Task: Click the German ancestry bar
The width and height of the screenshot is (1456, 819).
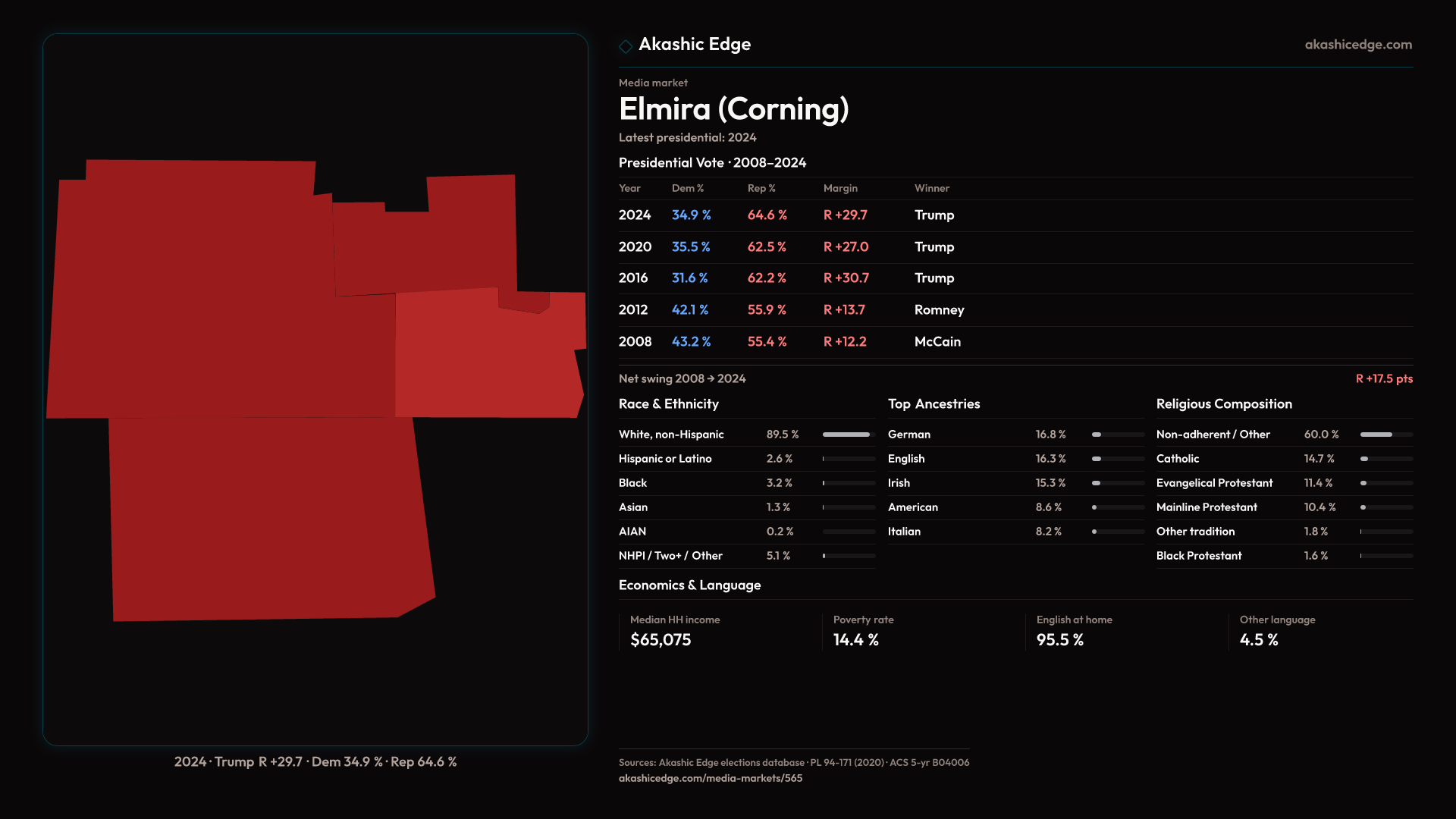Action: coord(1117,435)
